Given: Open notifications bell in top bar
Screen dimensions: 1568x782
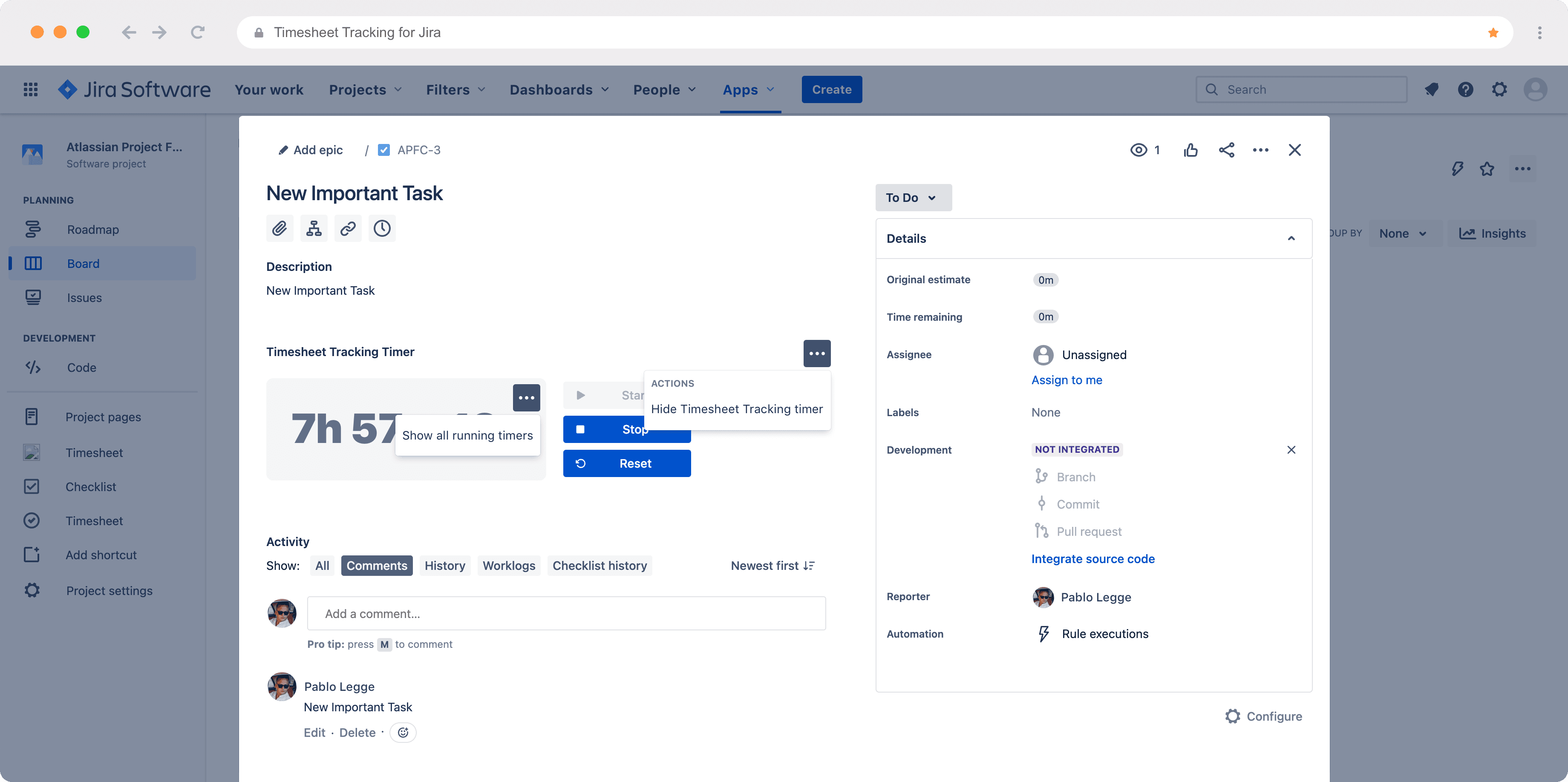Looking at the screenshot, I should click(1431, 89).
